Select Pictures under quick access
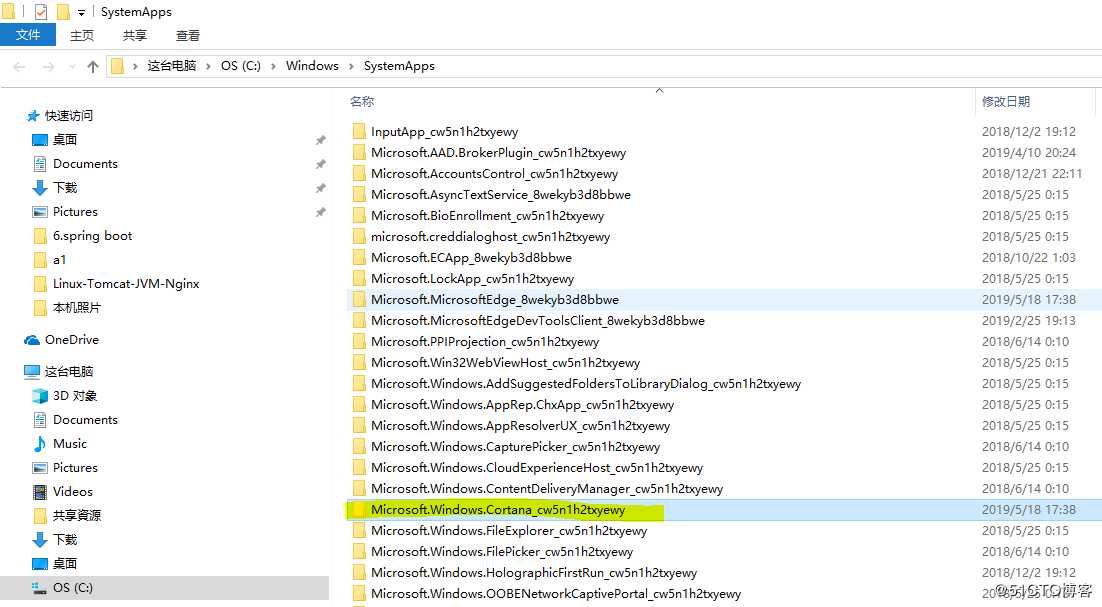 75,211
